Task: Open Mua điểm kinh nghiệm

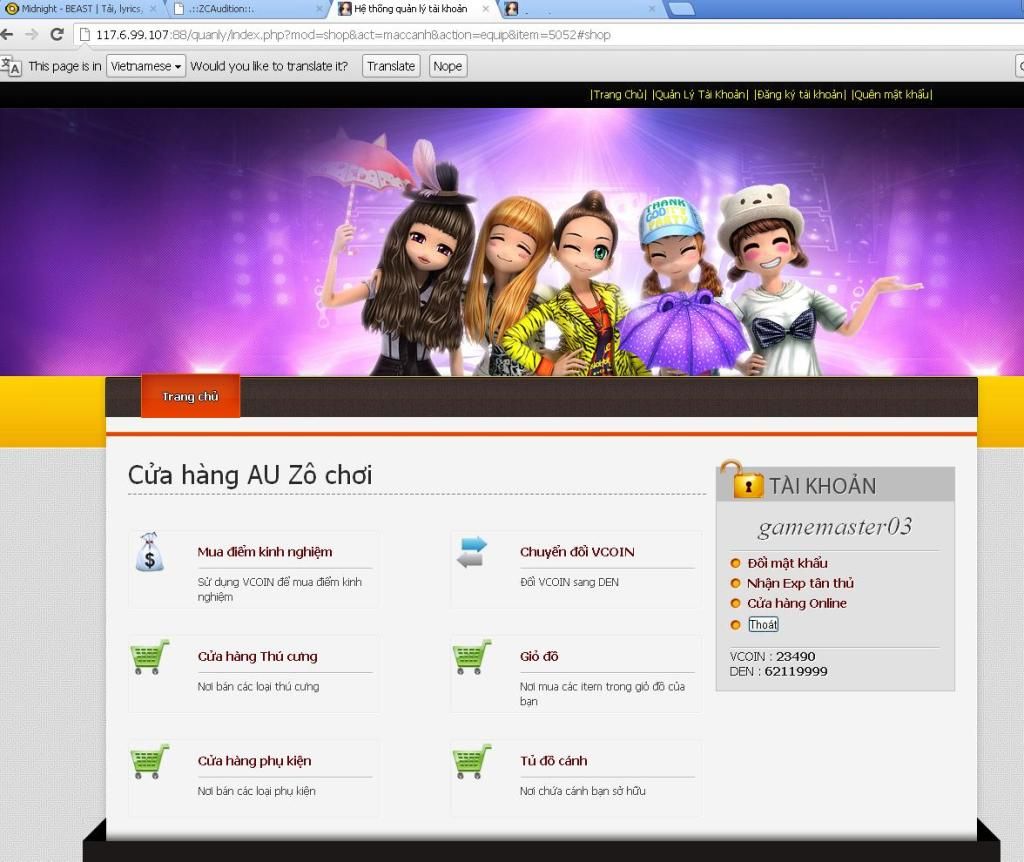Action: 264,552
